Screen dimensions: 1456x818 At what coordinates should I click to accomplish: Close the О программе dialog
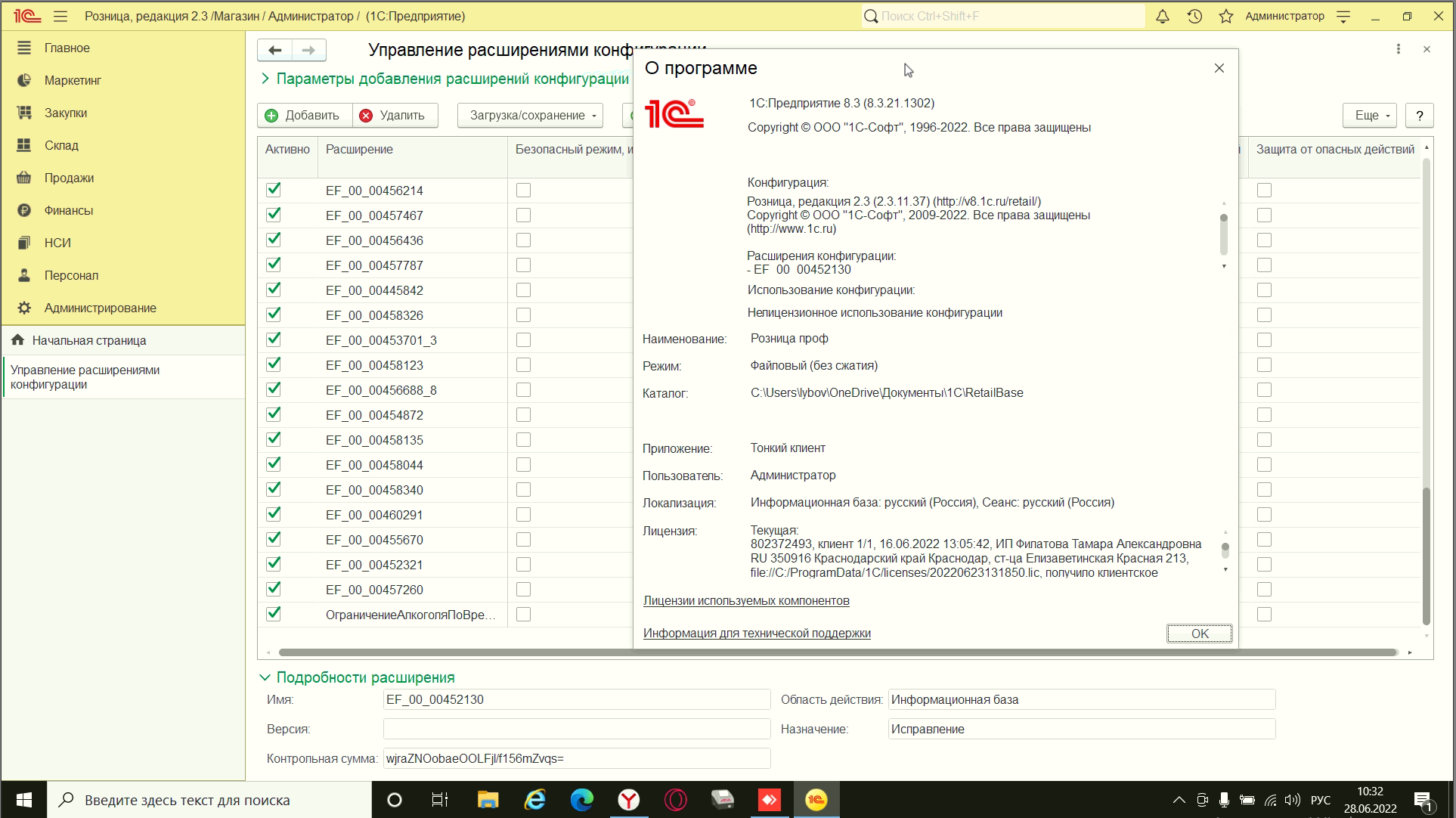click(x=1219, y=68)
